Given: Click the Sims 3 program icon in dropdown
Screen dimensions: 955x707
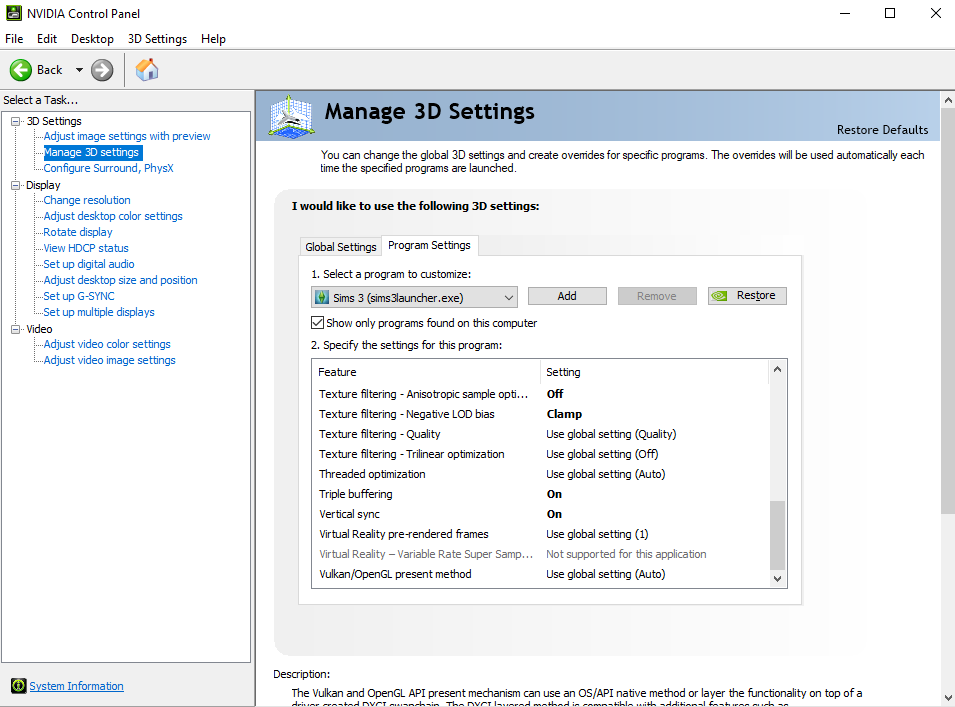Looking at the screenshot, I should pyautogui.click(x=322, y=298).
